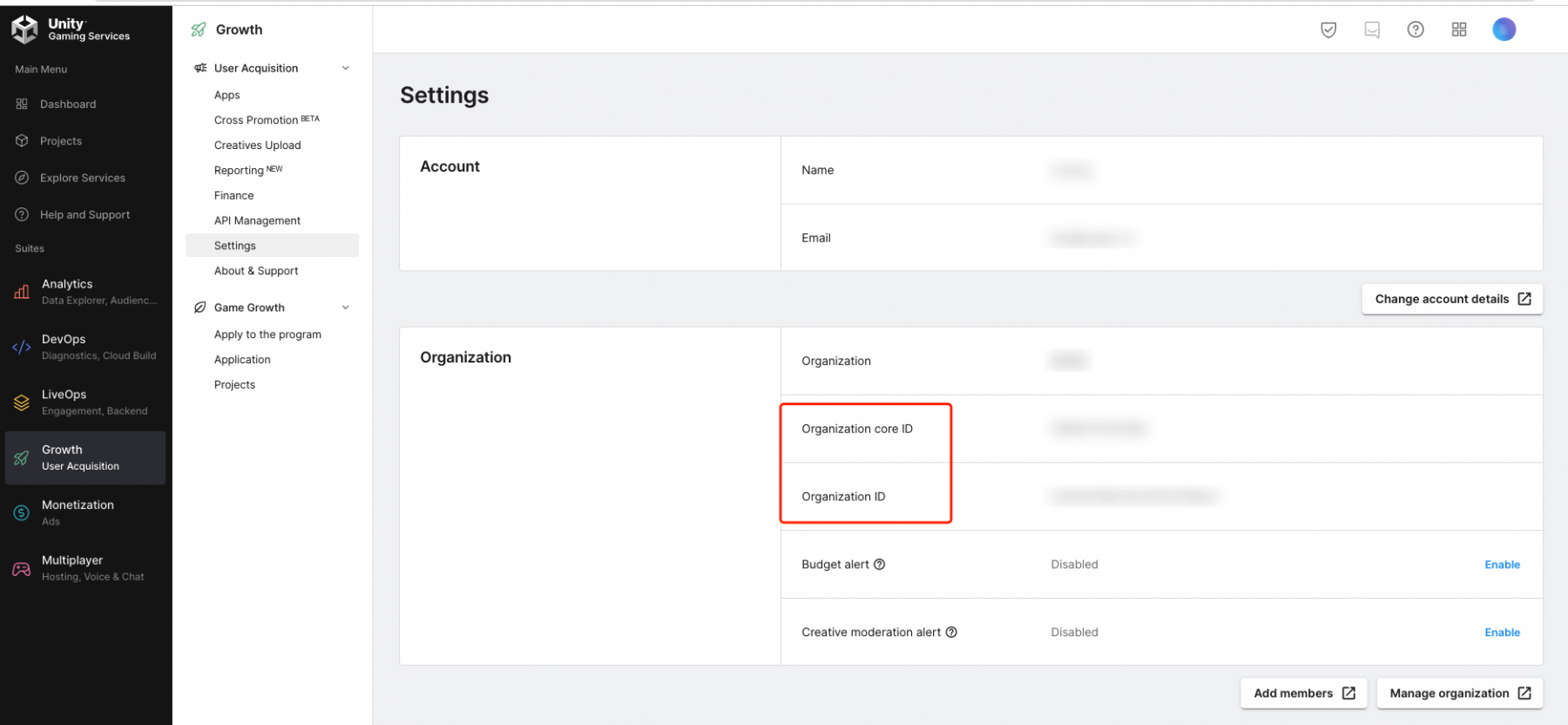Go to Creatives Upload
The height and width of the screenshot is (725, 1568).
258,146
